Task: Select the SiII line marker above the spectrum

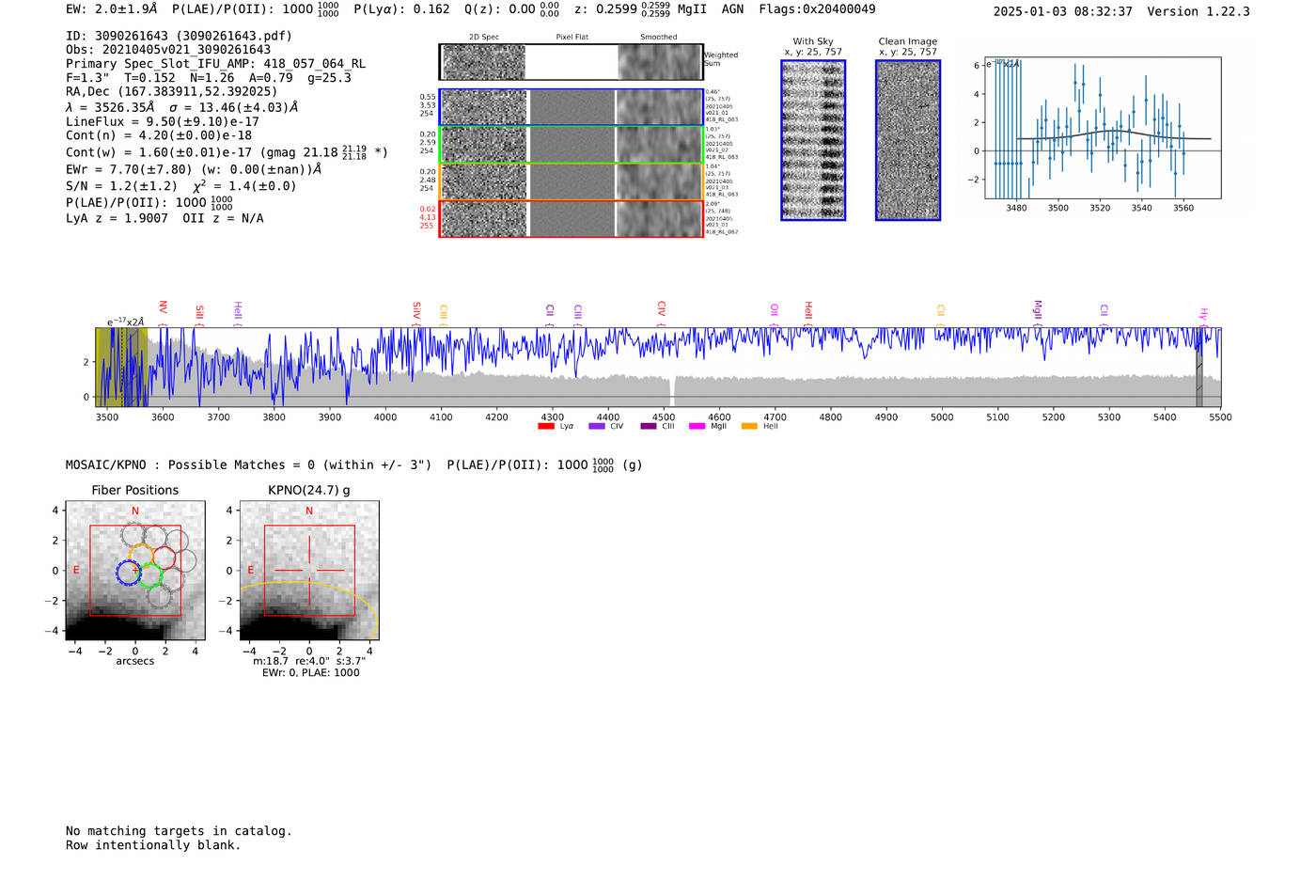Action: tap(199, 314)
